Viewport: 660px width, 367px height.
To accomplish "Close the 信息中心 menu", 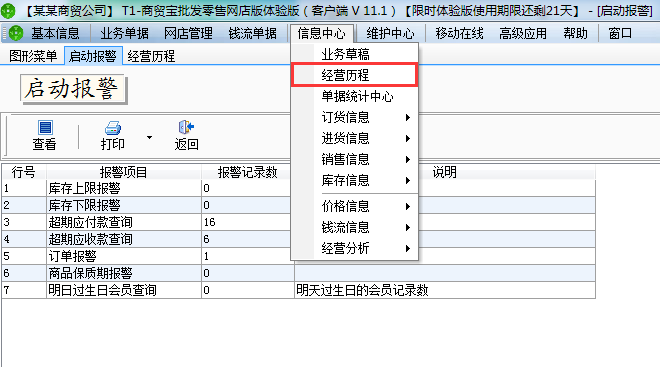I will pyautogui.click(x=322, y=33).
